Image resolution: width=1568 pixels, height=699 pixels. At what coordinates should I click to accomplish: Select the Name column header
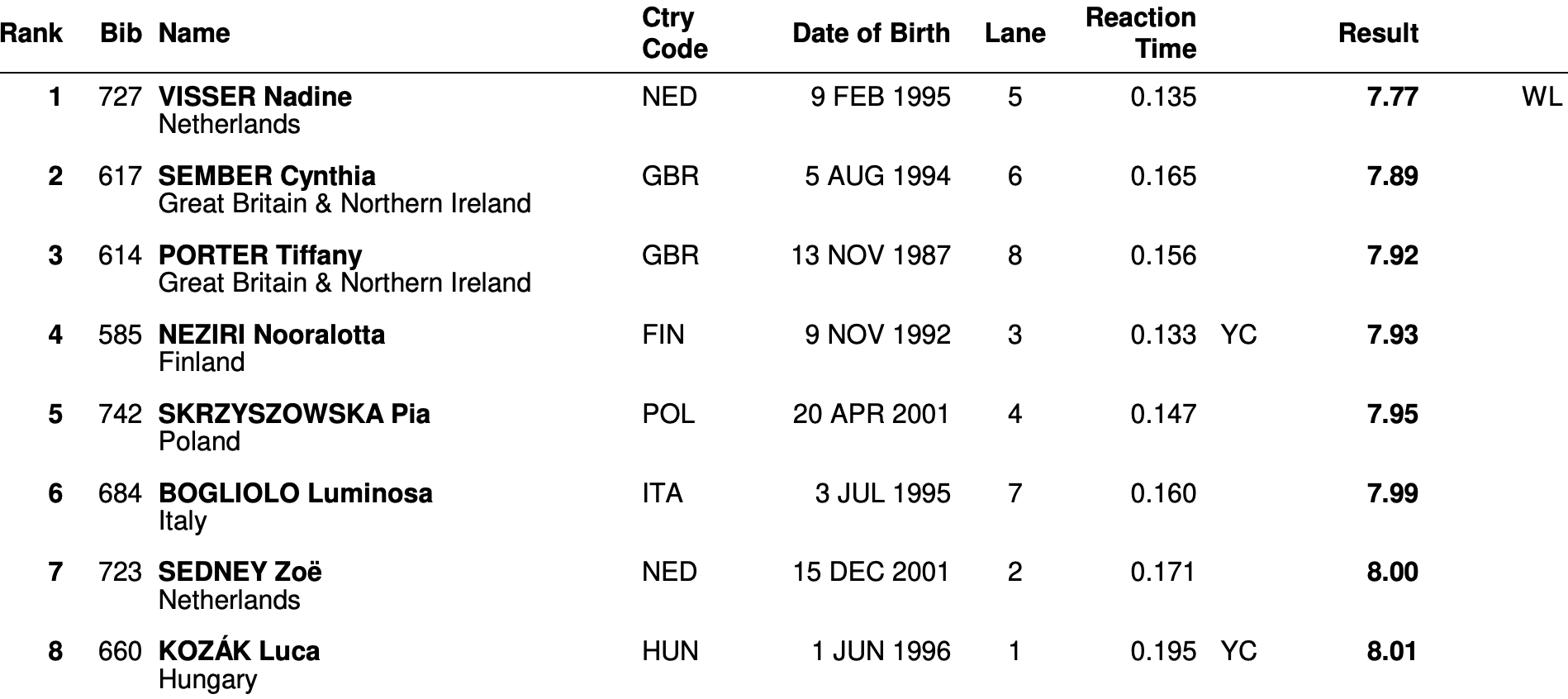tap(194, 33)
